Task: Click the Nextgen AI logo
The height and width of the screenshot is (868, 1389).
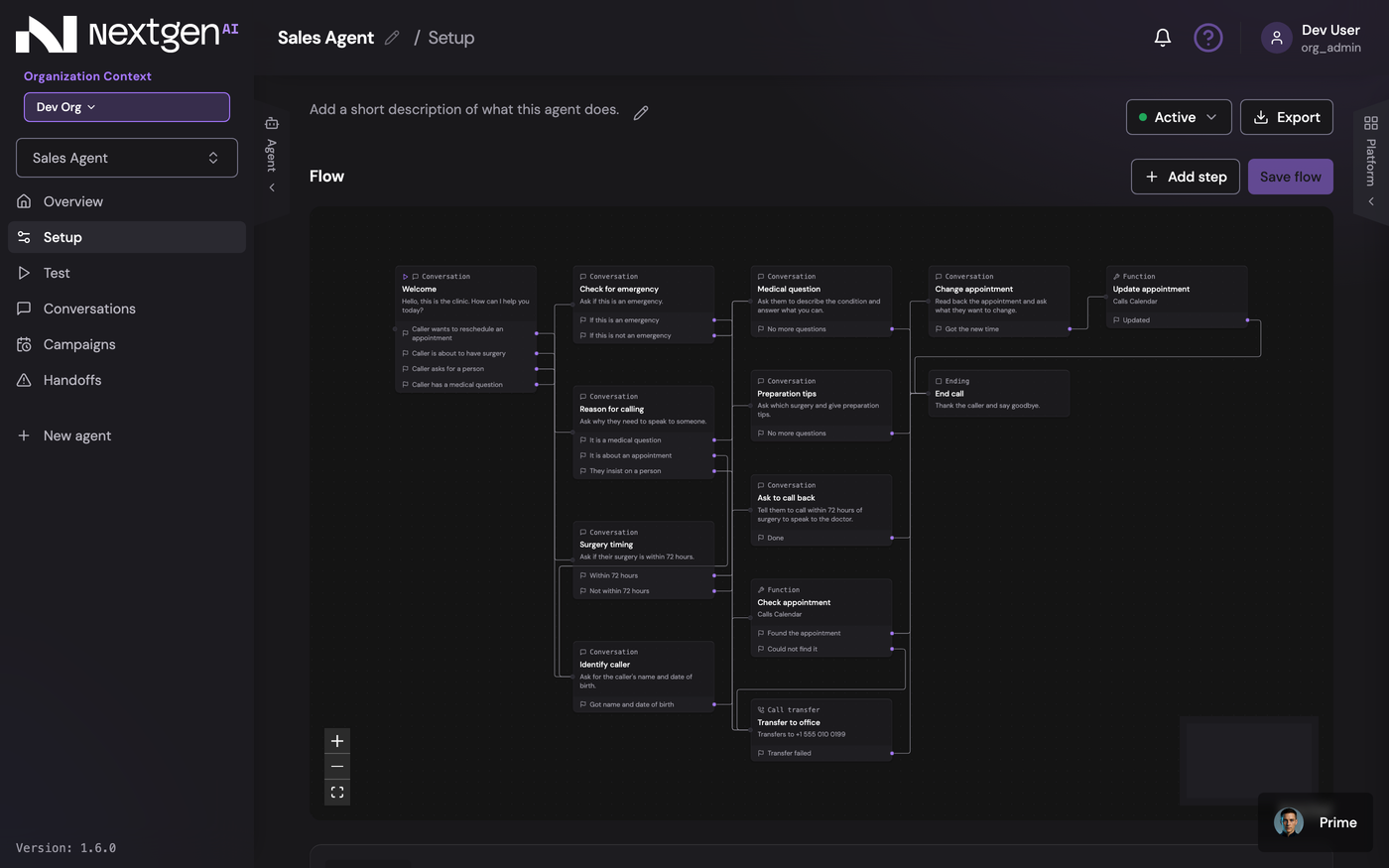Action: (127, 34)
